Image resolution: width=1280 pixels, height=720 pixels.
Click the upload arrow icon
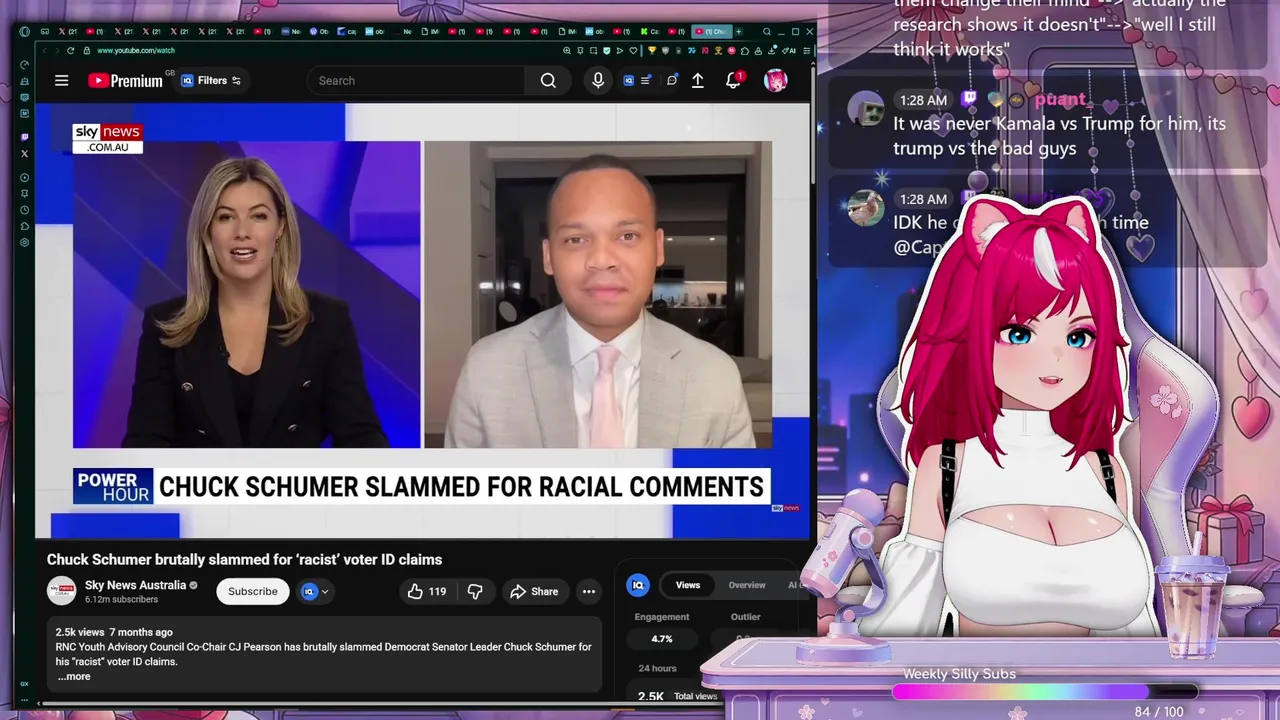pyautogui.click(x=698, y=81)
